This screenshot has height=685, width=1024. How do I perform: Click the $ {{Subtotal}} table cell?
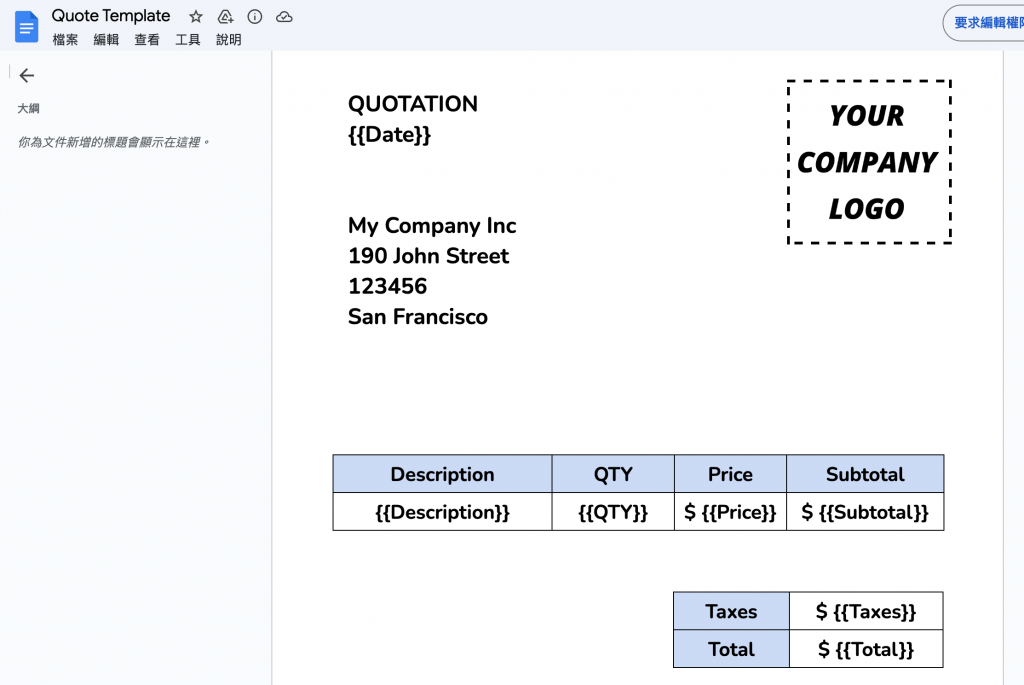click(x=865, y=512)
